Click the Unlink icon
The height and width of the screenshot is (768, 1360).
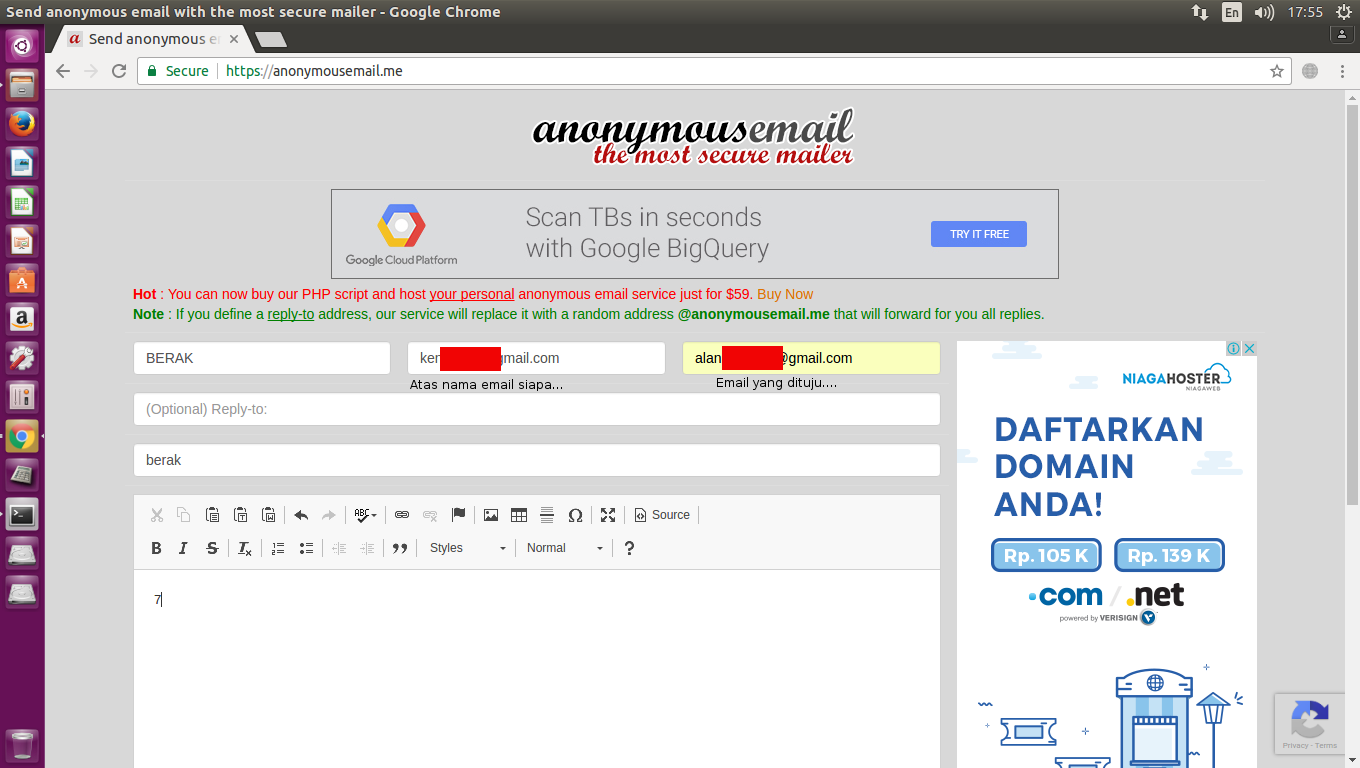pyautogui.click(x=430, y=515)
